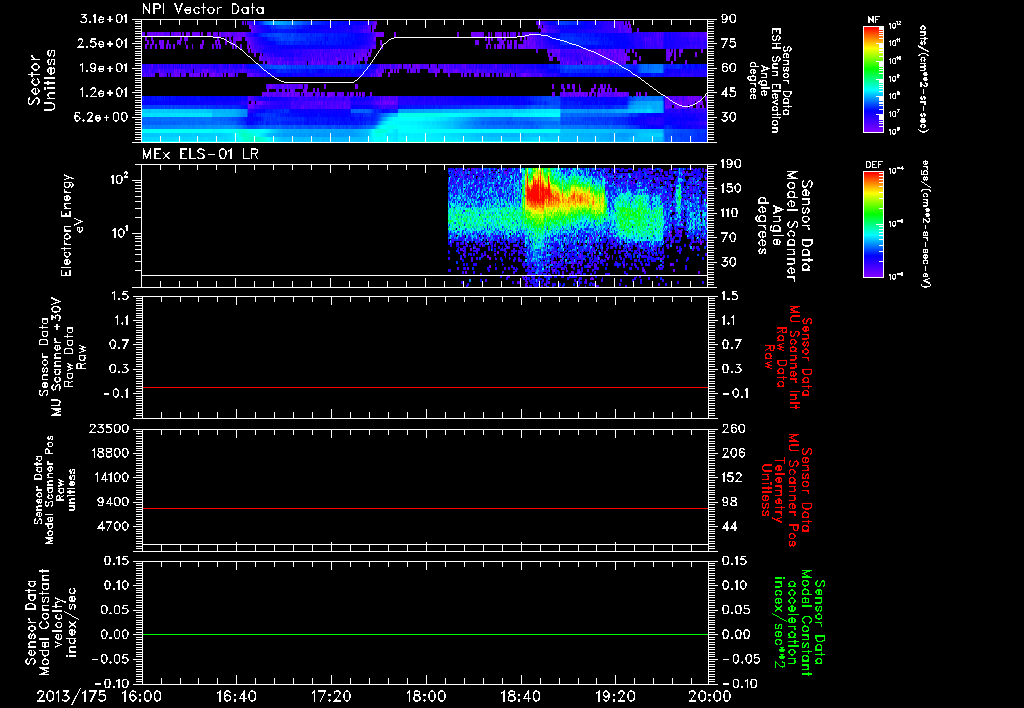Viewport: 1024px width, 708px height.
Task: Click the "Model Scanner Angle degrees" label
Action: [784, 226]
